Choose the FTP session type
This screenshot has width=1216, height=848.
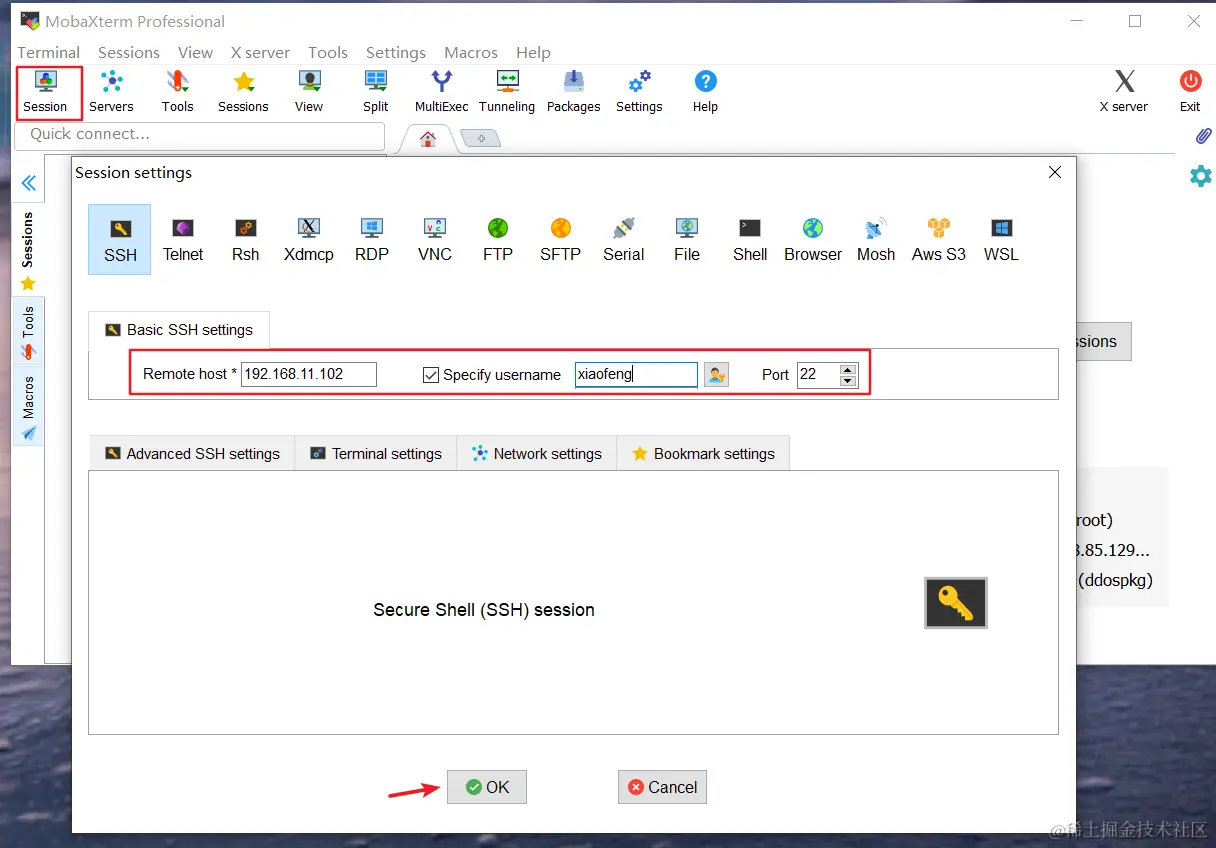click(x=498, y=240)
